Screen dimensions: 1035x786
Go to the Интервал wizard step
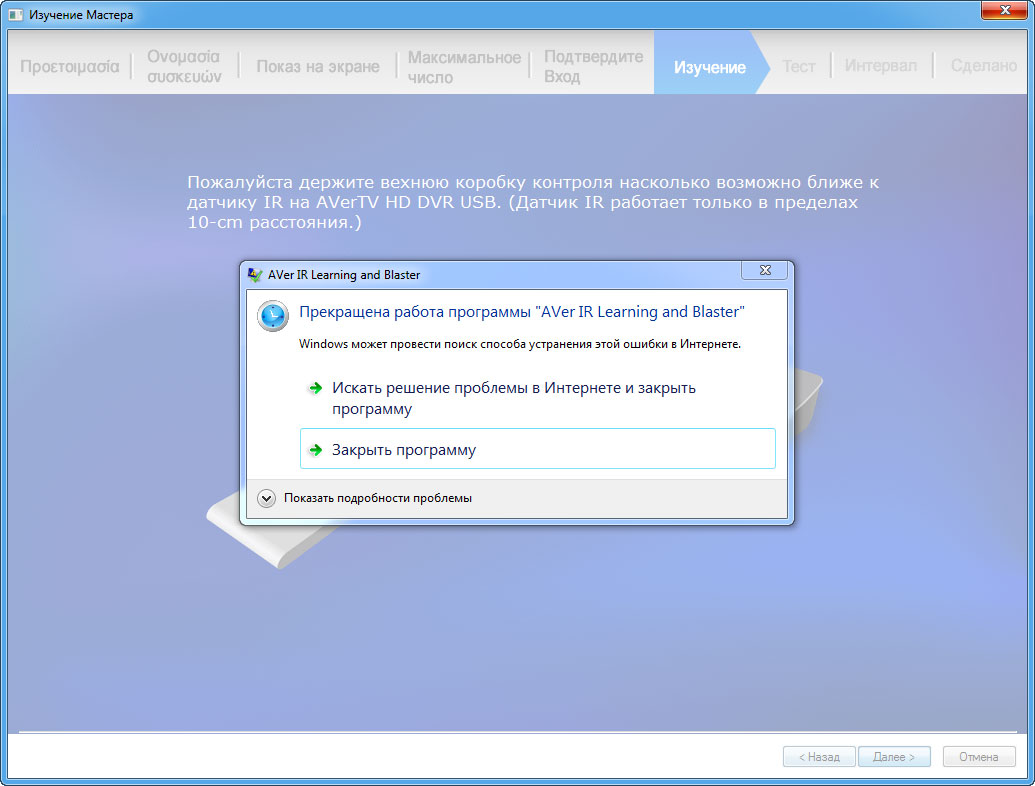coord(881,66)
